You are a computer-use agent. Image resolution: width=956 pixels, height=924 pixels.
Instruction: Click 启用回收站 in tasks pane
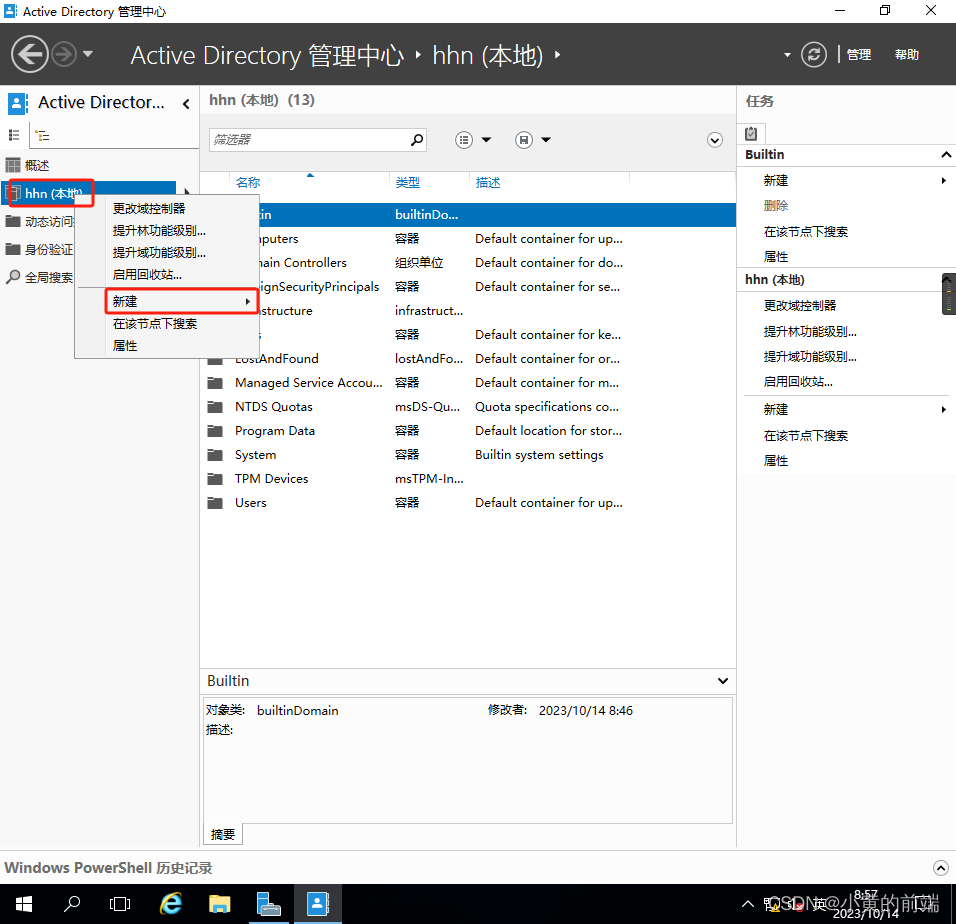click(797, 382)
